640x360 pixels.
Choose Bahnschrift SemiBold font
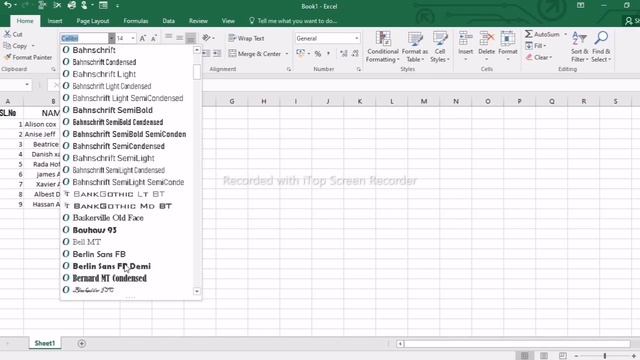[127, 110]
